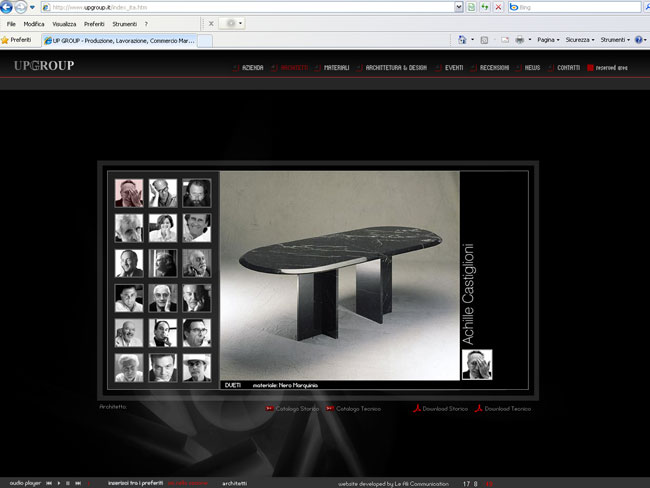Click the red X Stop loading icon
650x488 pixels.
[x=498, y=7]
